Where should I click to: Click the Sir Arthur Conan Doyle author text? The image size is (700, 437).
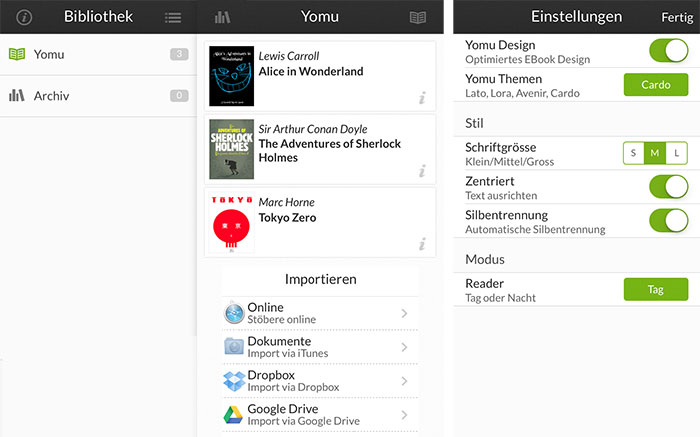click(313, 129)
